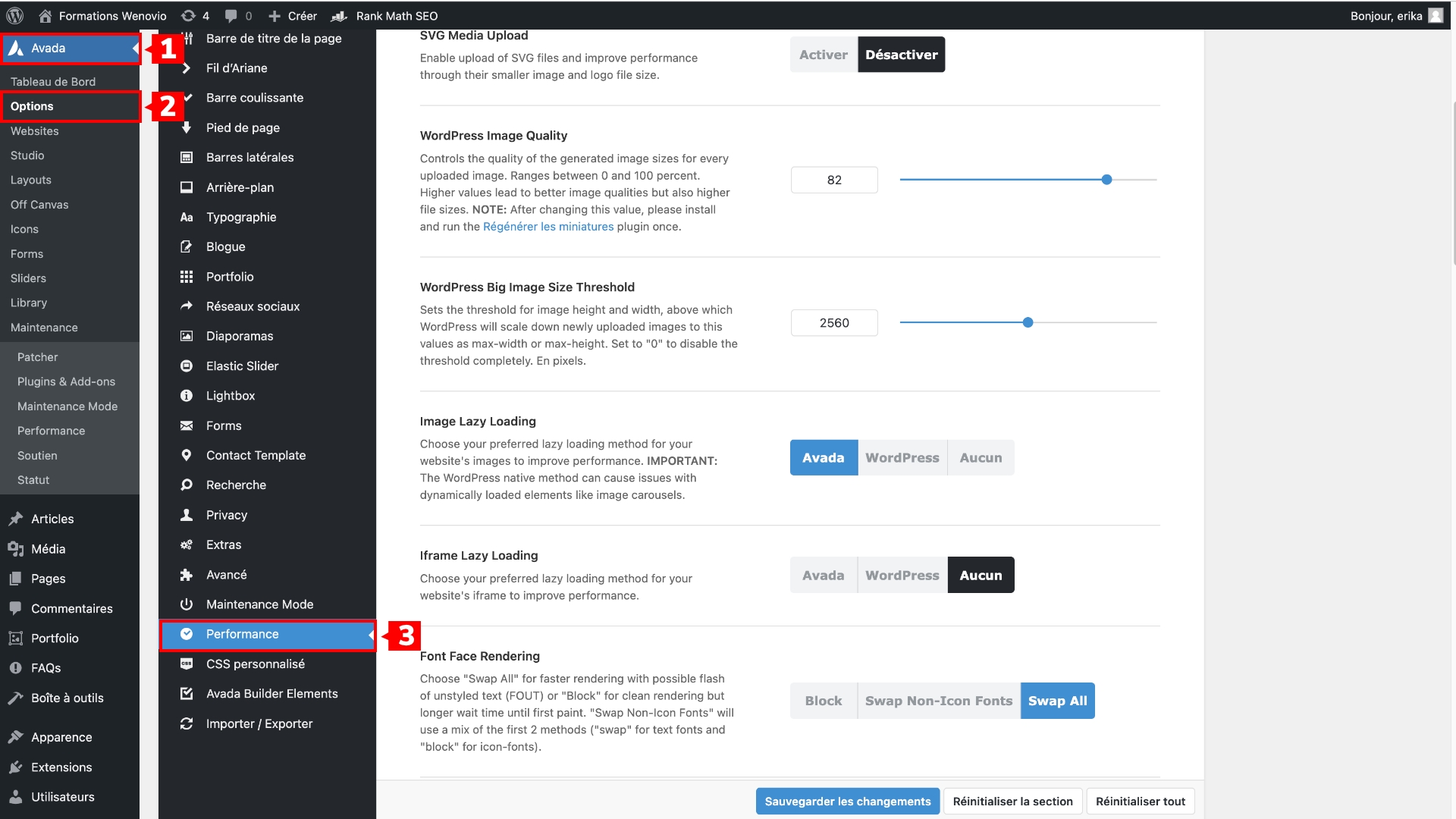Open the Formations Wenovio site link

click(103, 16)
